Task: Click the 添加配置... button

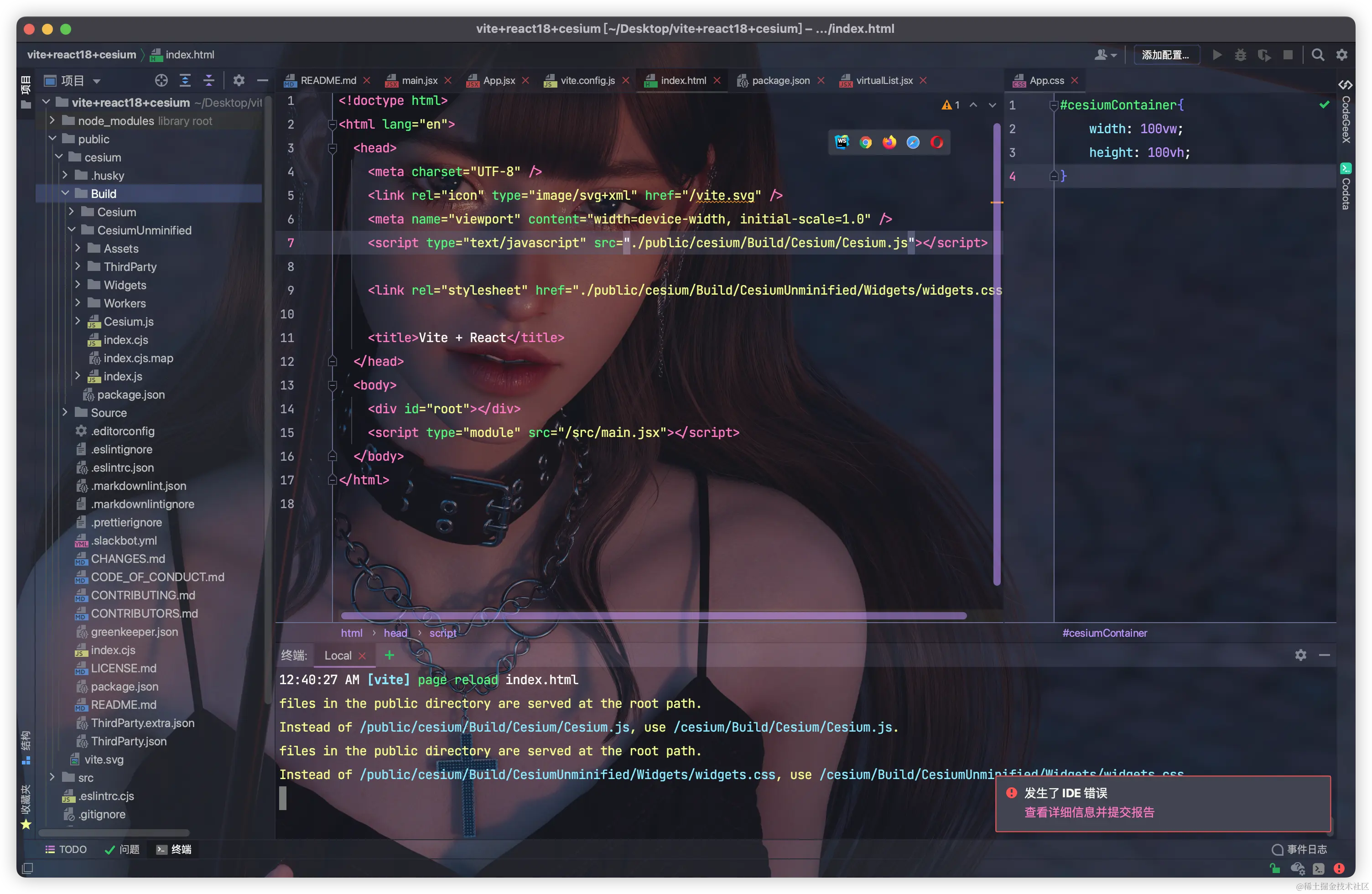Action: pos(1166,54)
